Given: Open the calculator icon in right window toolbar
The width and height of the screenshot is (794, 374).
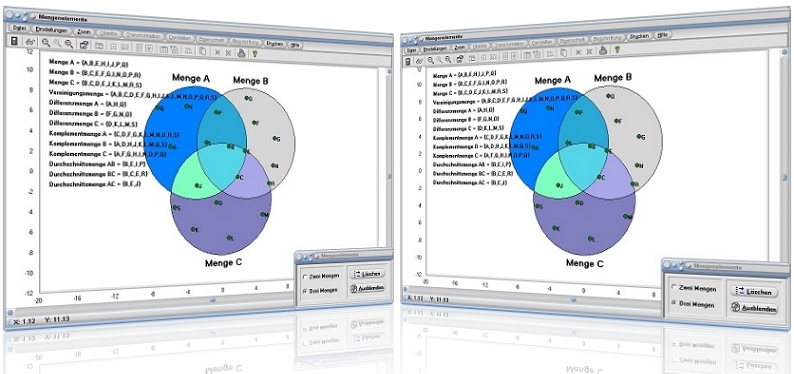Looking at the screenshot, I should pos(409,61).
